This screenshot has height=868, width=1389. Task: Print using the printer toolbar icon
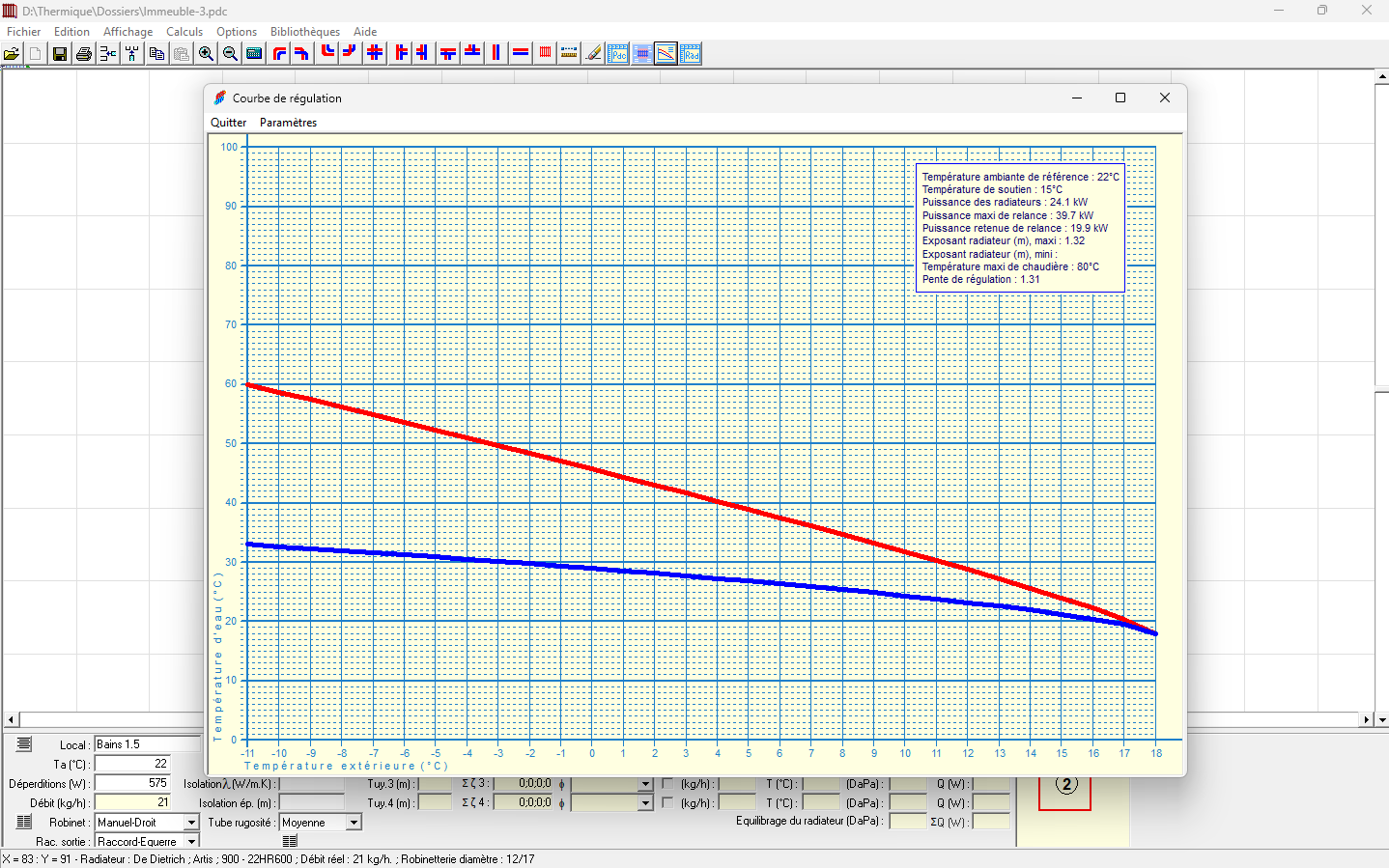click(x=84, y=54)
